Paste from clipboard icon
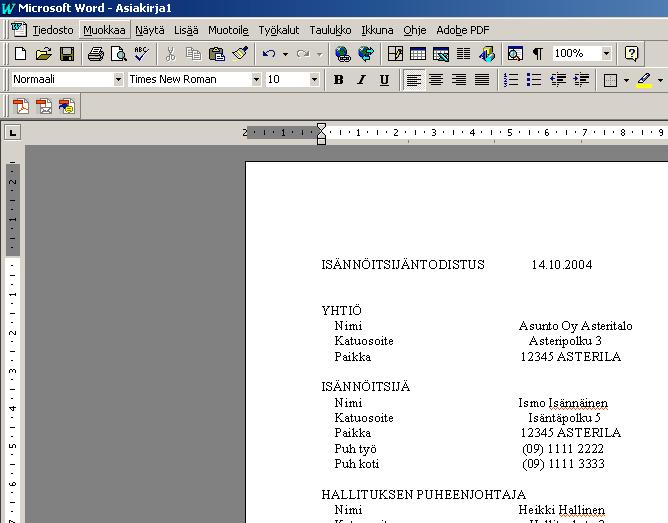Viewport: 668px width, 523px height. point(216,54)
